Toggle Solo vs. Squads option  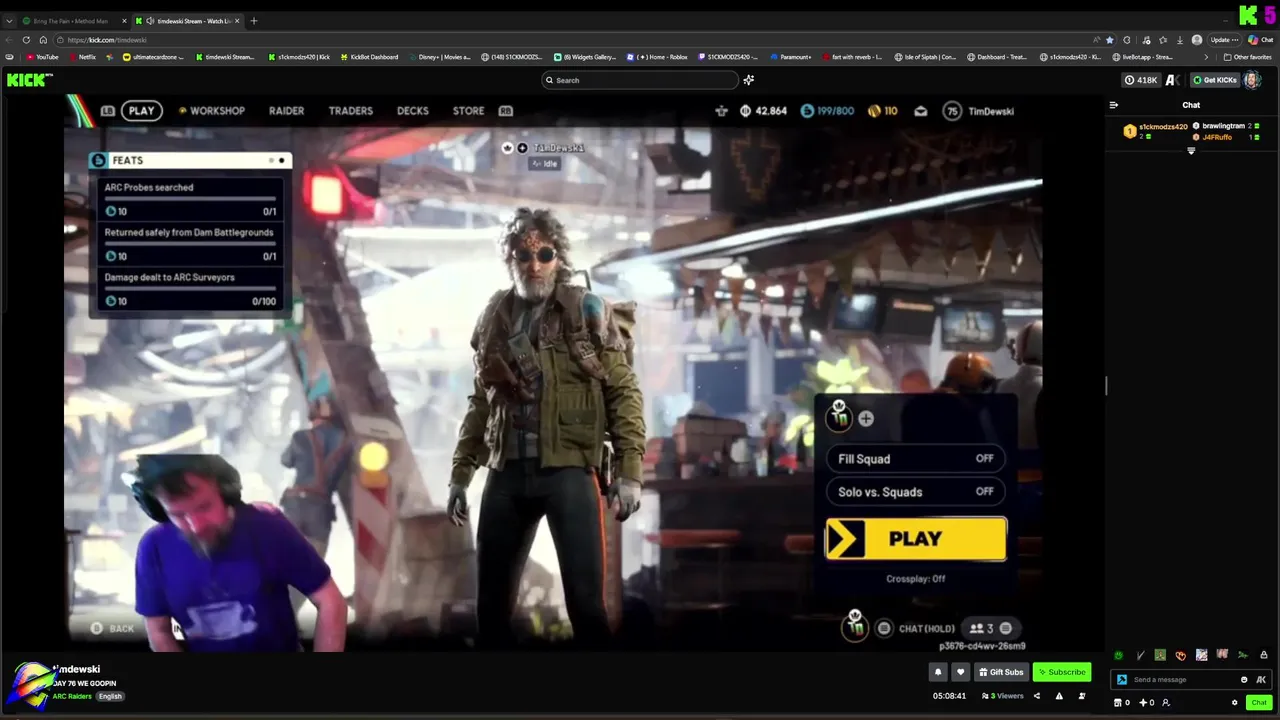coord(915,492)
